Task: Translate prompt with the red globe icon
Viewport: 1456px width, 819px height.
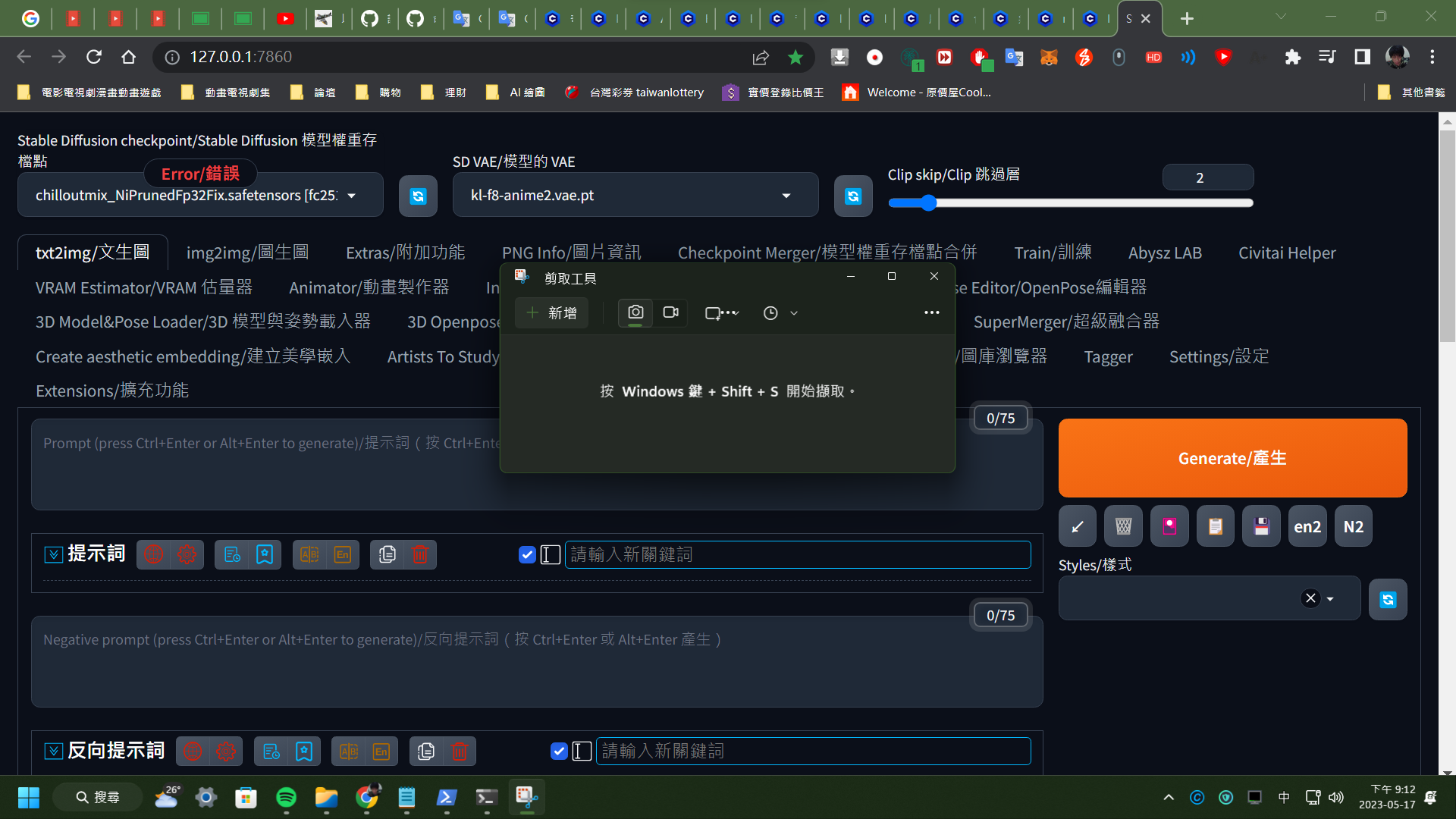Action: pyautogui.click(x=155, y=554)
